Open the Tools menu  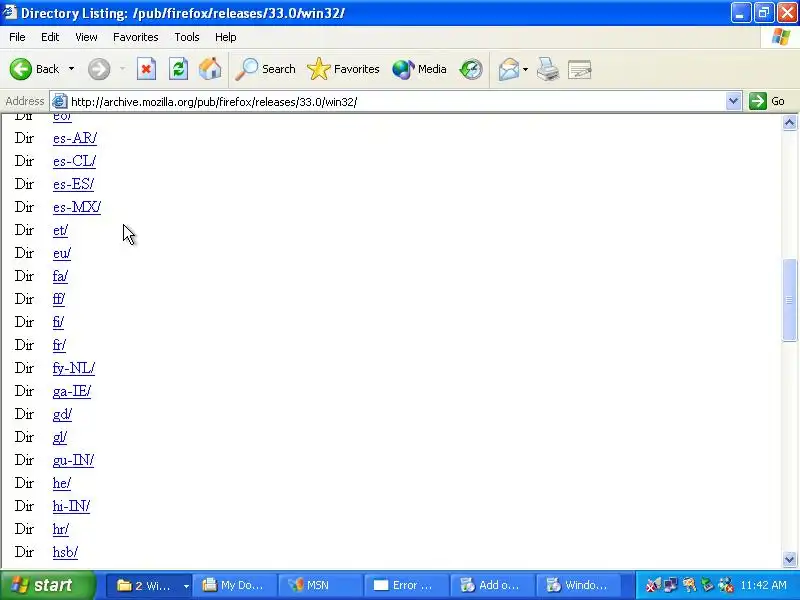(187, 37)
